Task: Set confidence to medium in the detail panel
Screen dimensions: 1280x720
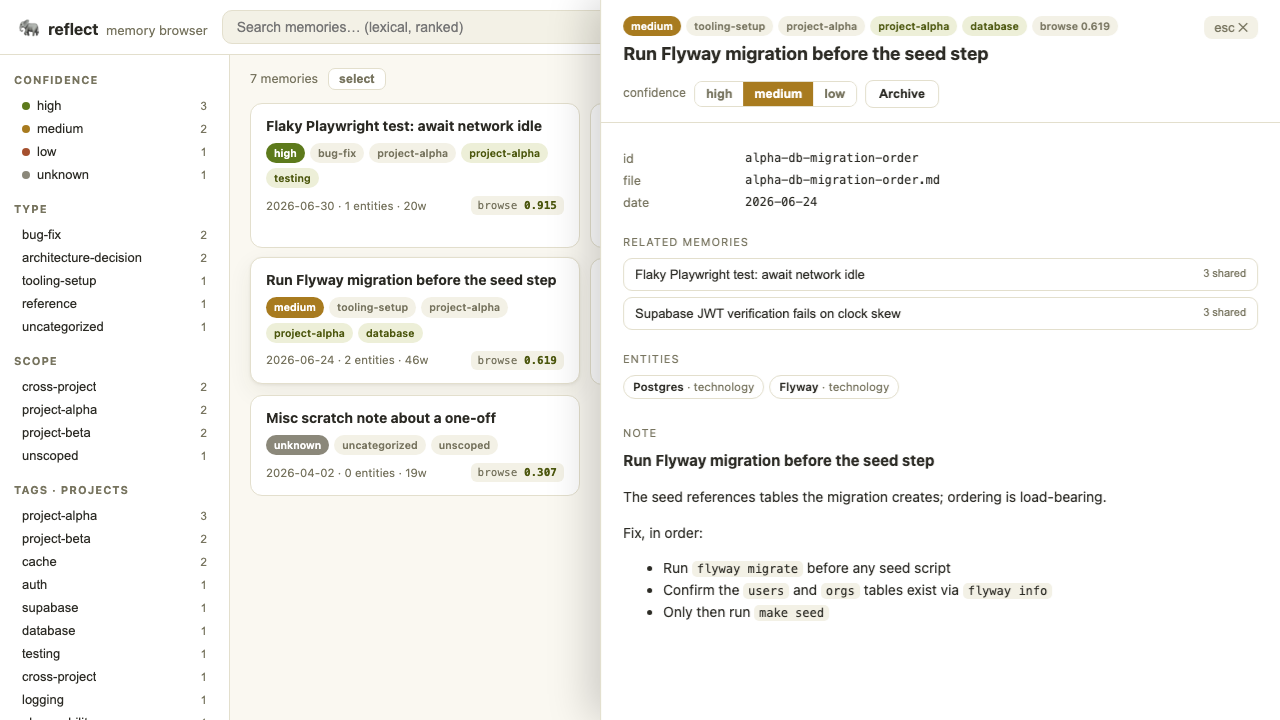Action: 778,94
